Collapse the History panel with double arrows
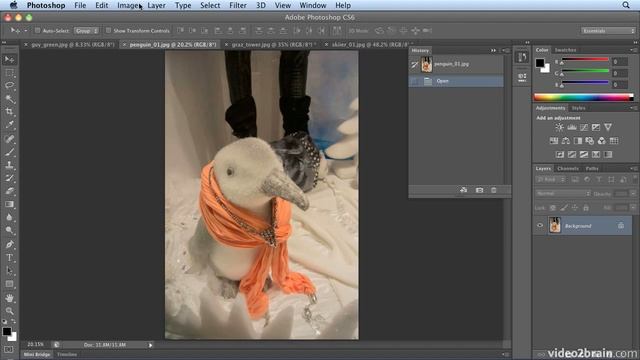The image size is (640, 360). pos(493,50)
